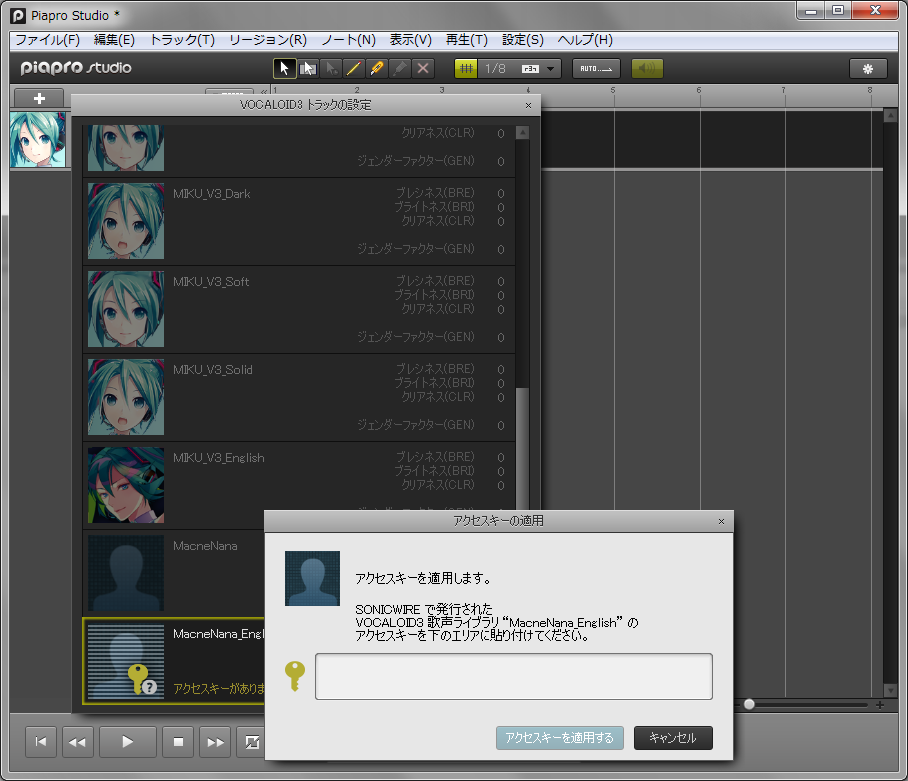
Task: Add a new track with plus button
Action: click(x=39, y=98)
